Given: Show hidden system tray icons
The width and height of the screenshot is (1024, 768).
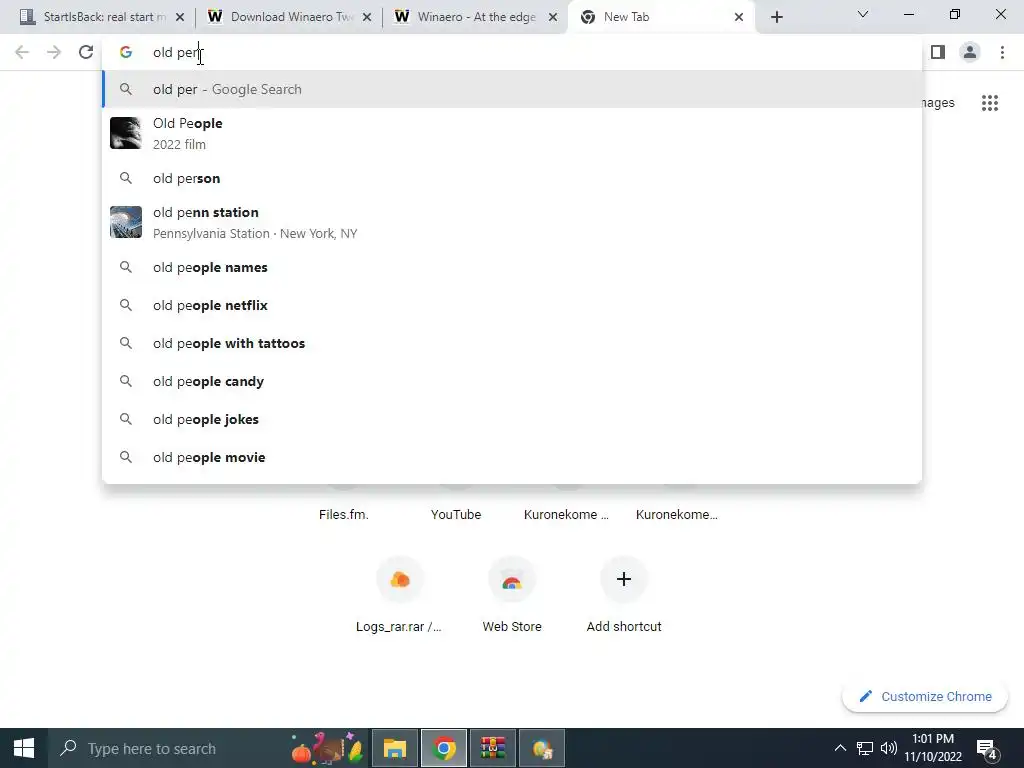Looking at the screenshot, I should tap(840, 748).
